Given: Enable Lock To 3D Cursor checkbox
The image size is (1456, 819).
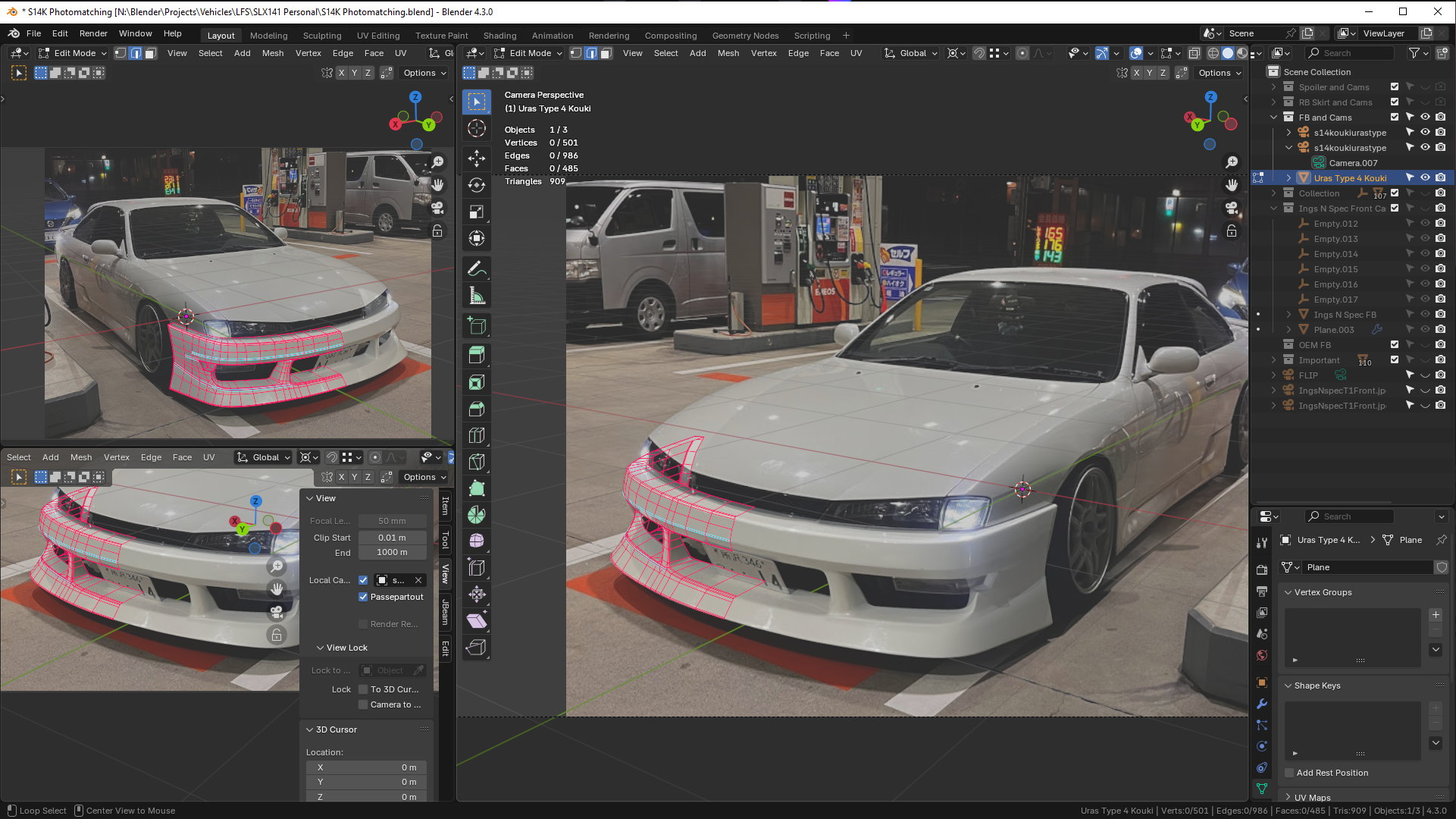Looking at the screenshot, I should pyautogui.click(x=363, y=689).
